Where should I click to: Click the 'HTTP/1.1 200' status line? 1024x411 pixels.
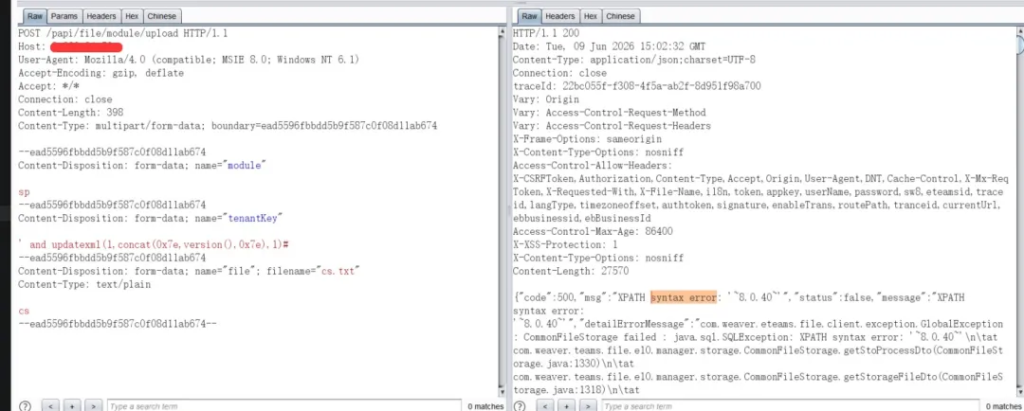pos(546,33)
